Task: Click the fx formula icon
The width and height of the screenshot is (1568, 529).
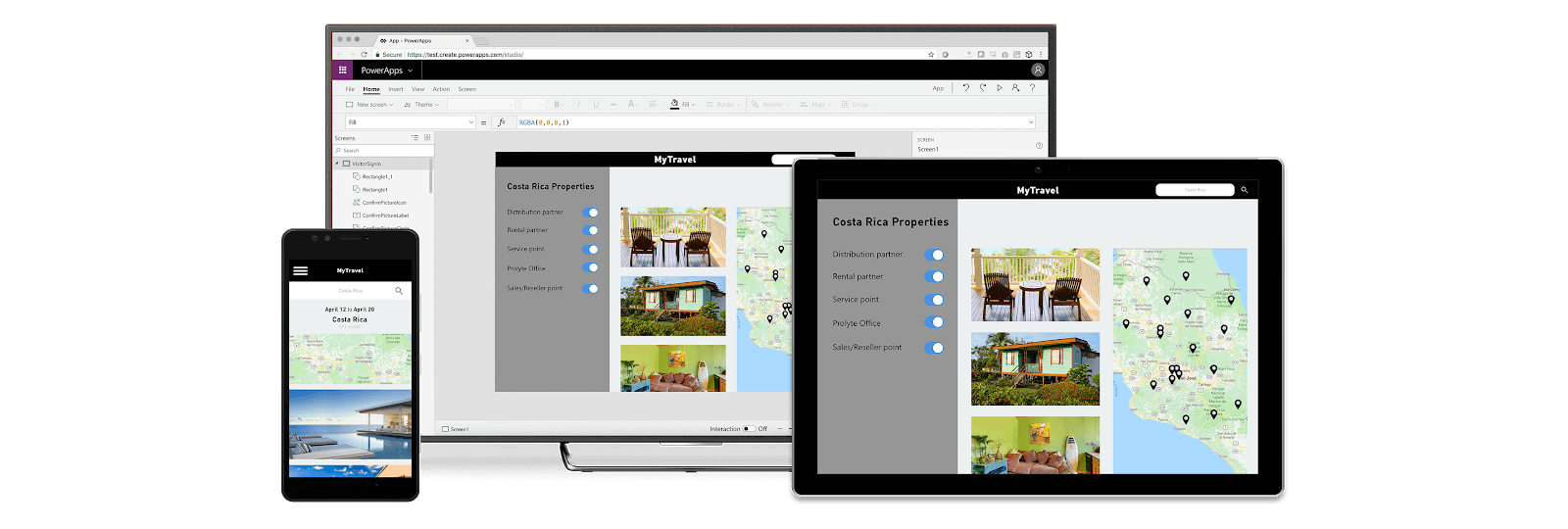Action: tap(502, 122)
